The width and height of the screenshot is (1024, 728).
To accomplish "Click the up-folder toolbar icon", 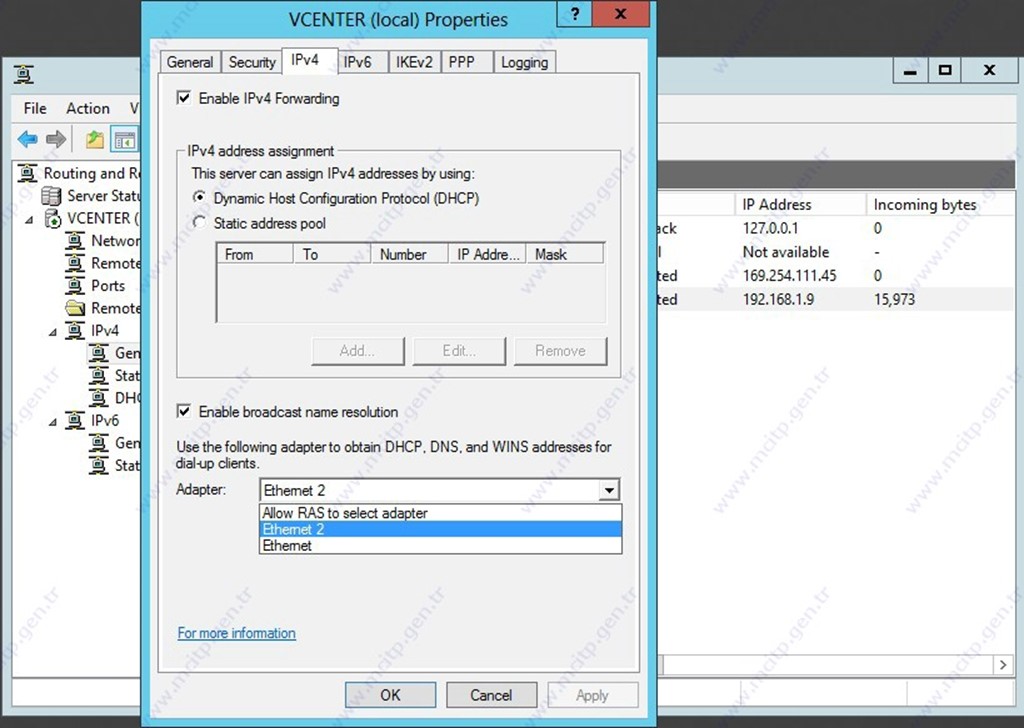I will pos(94,140).
